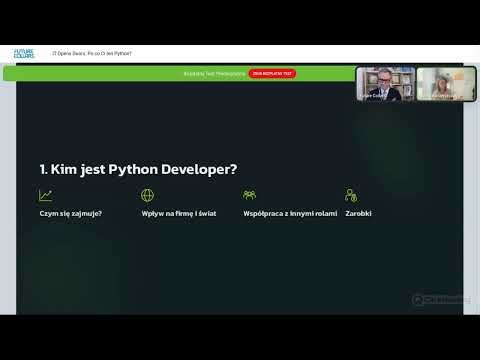Click the globe icon above 'Wpływ na firmę i świat'

pos(147,195)
